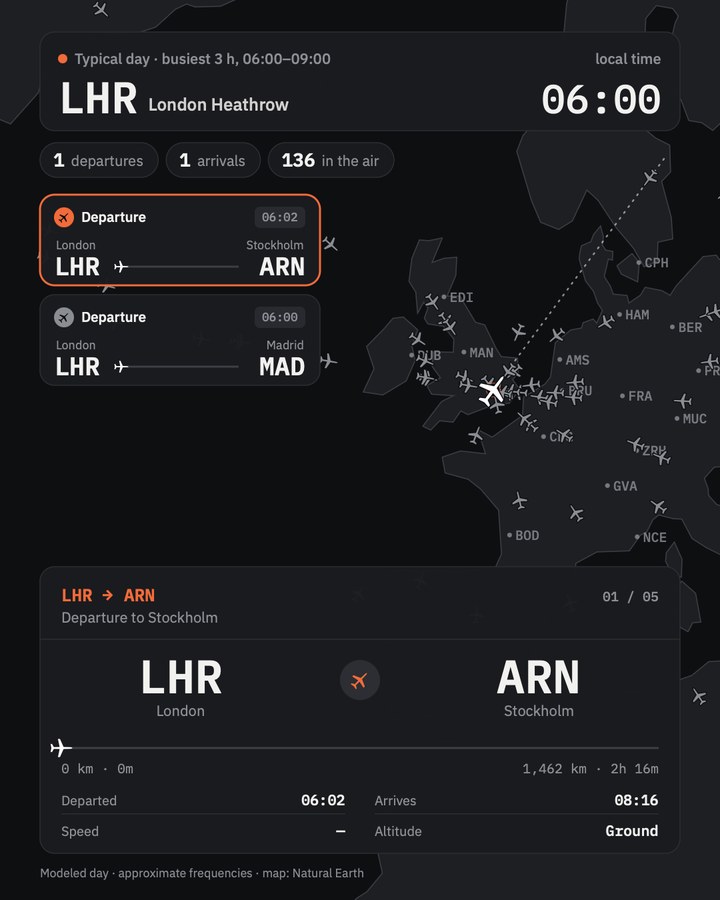
Task: Click the 06:00 time badge on Madrid card
Action: click(x=280, y=317)
